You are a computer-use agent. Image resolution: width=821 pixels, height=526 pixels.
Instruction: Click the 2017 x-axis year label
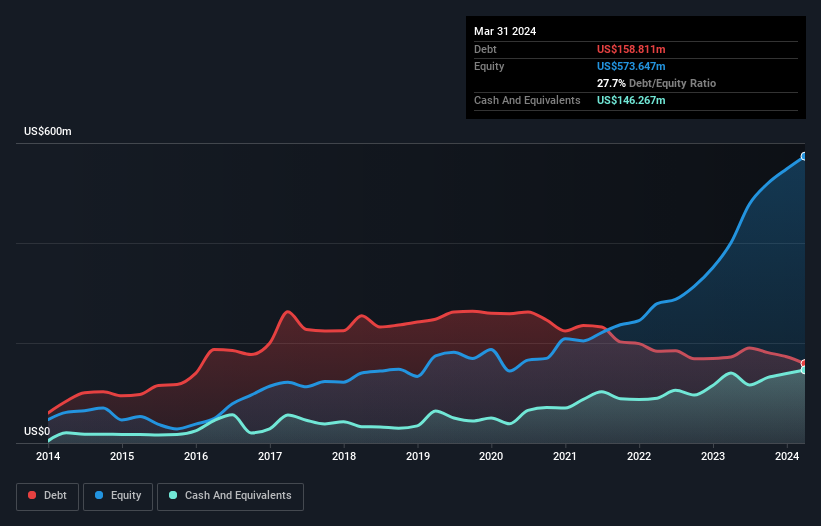(270, 457)
